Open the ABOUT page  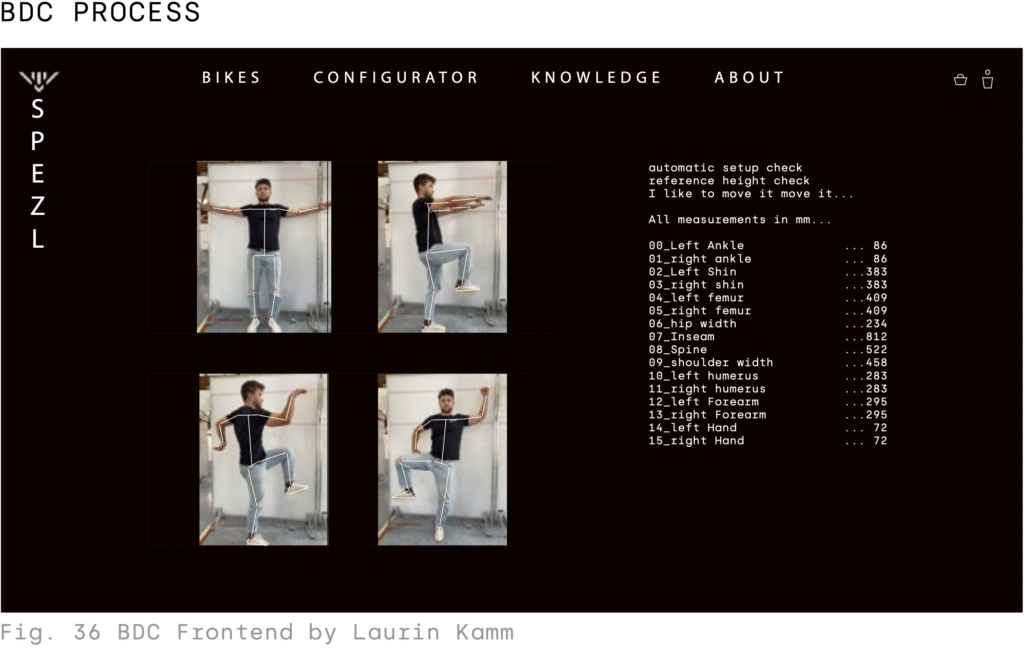749,78
